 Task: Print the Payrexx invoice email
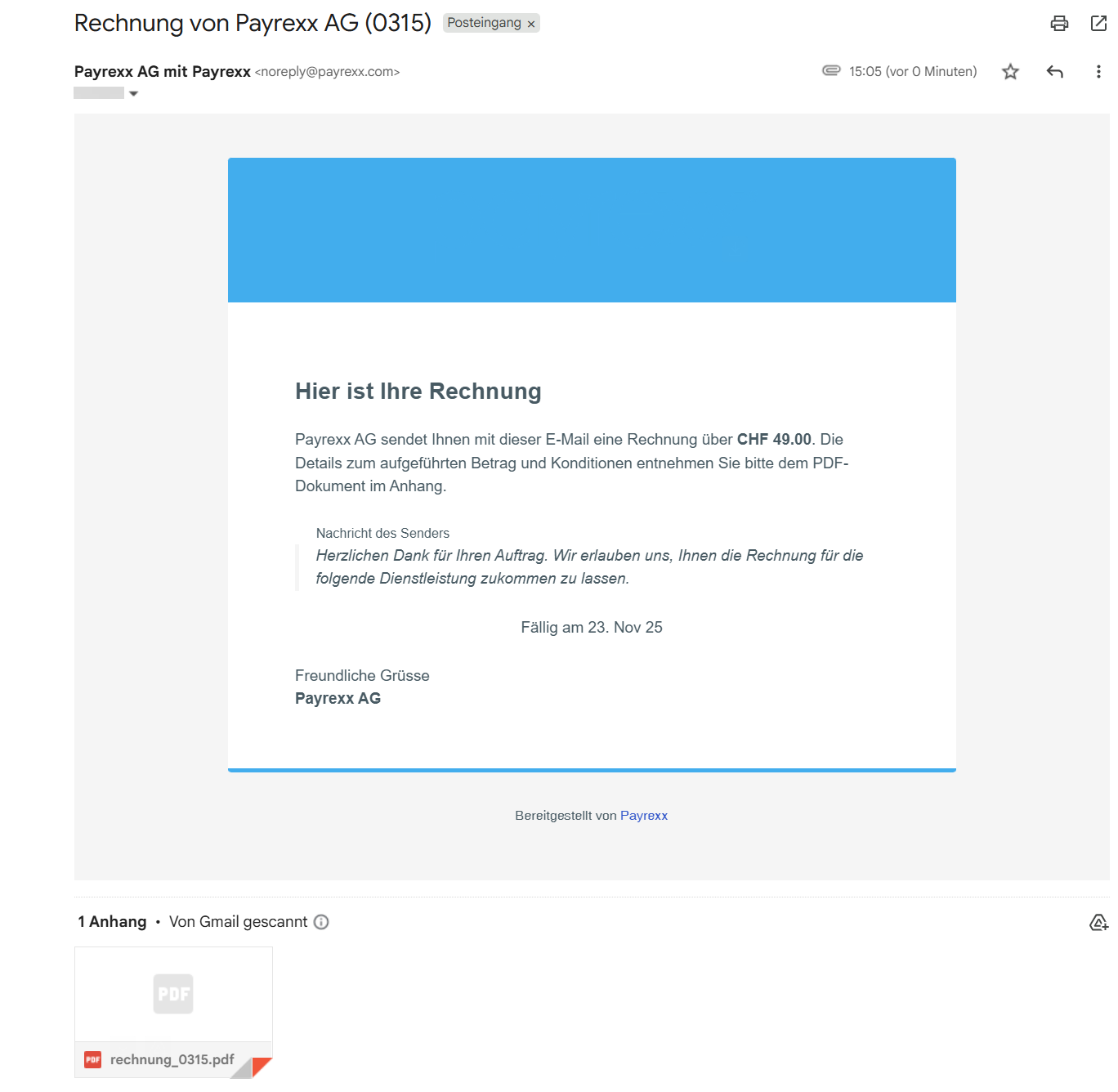tap(1059, 23)
